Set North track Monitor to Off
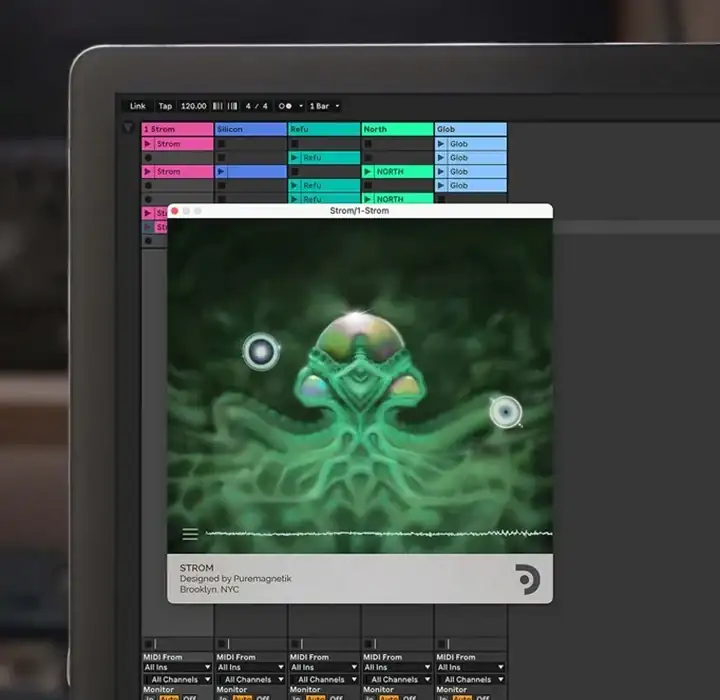The width and height of the screenshot is (720, 700). tap(410, 698)
